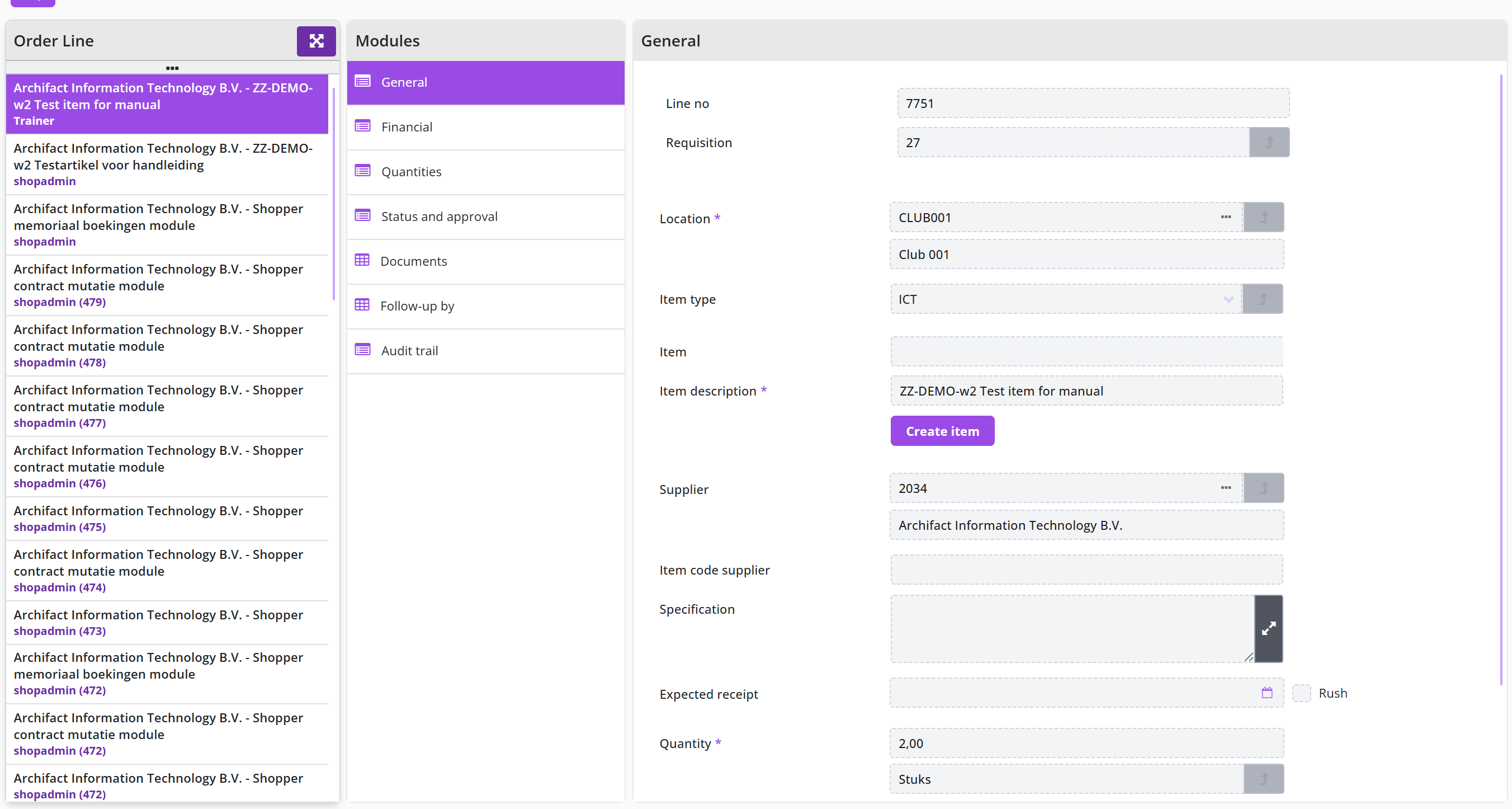Click the Audit trail module icon
The image size is (1512, 809).
(x=363, y=350)
